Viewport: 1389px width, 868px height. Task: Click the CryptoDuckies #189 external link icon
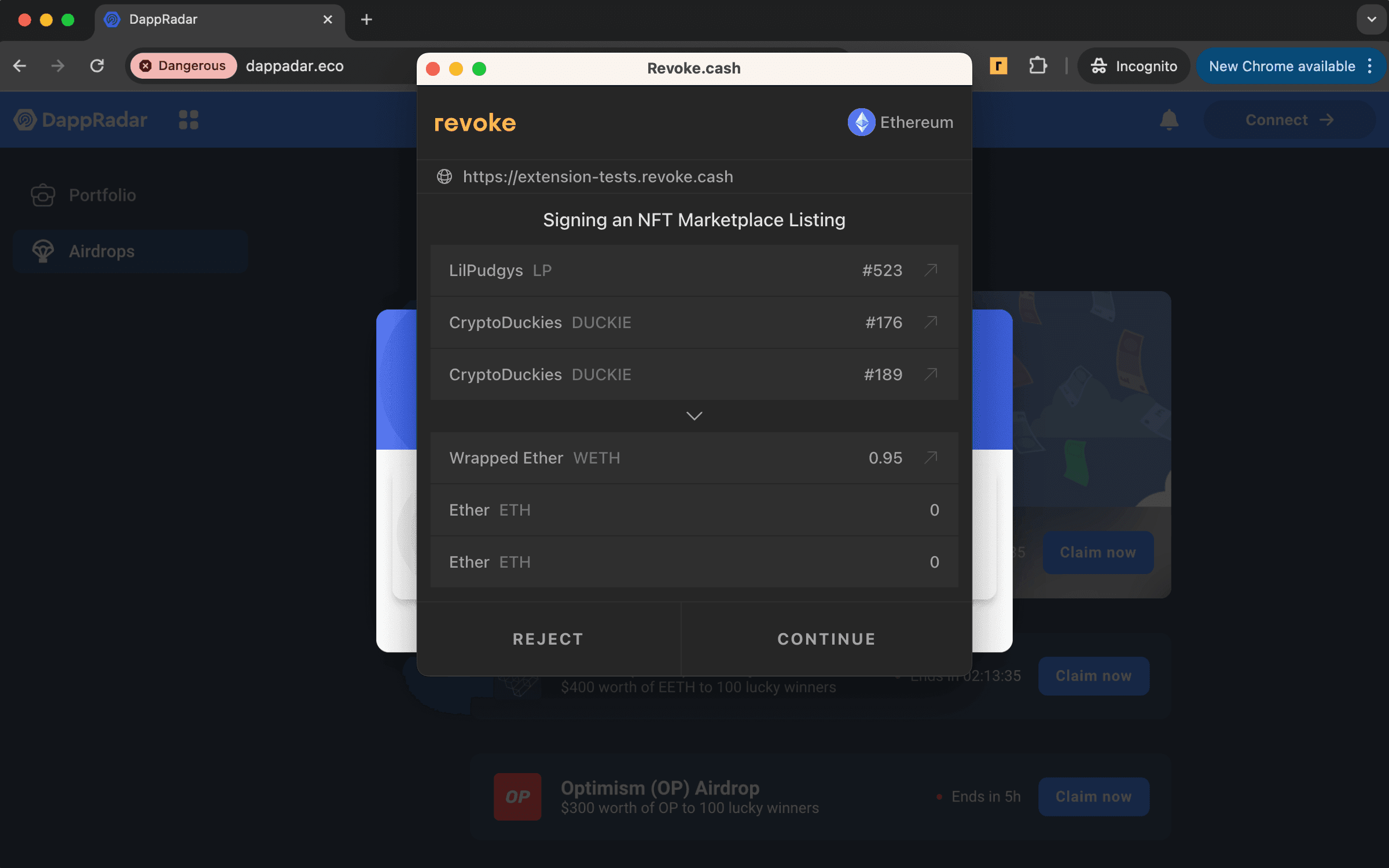coord(929,373)
